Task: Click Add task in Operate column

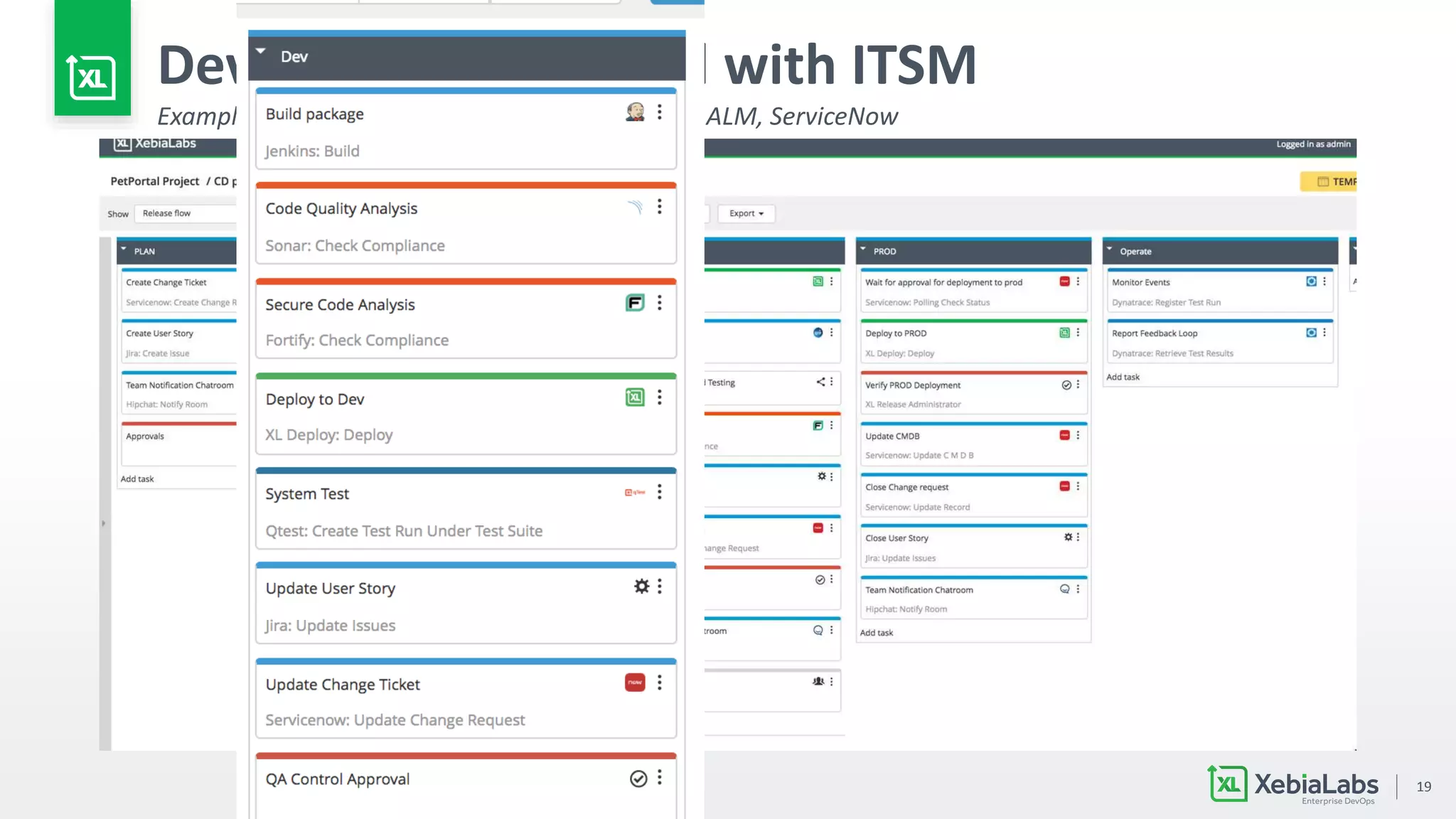Action: 1123,377
